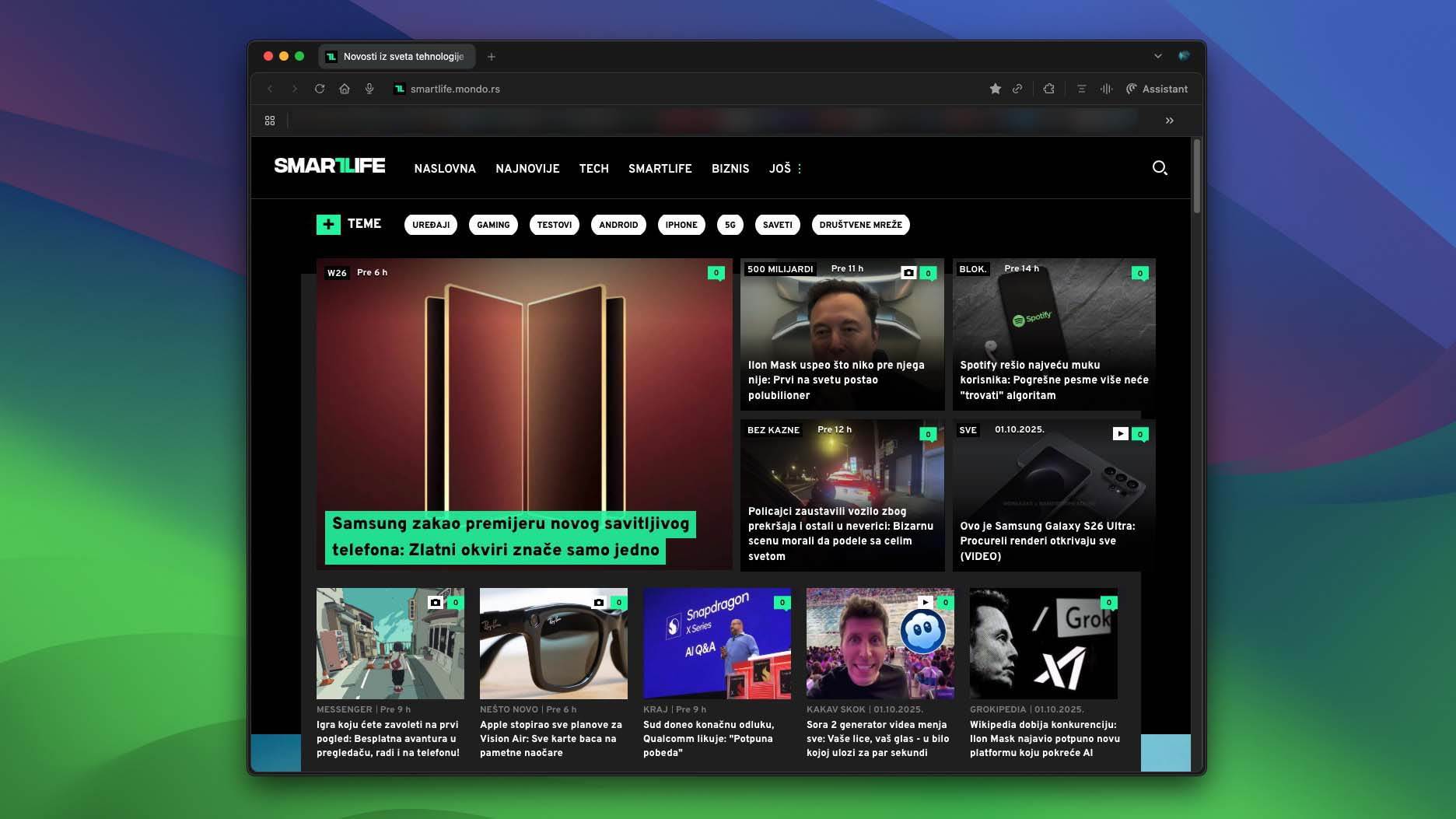The height and width of the screenshot is (819, 1456).
Task: Click the camera icon on the Ilon Mask card
Action: point(910,272)
